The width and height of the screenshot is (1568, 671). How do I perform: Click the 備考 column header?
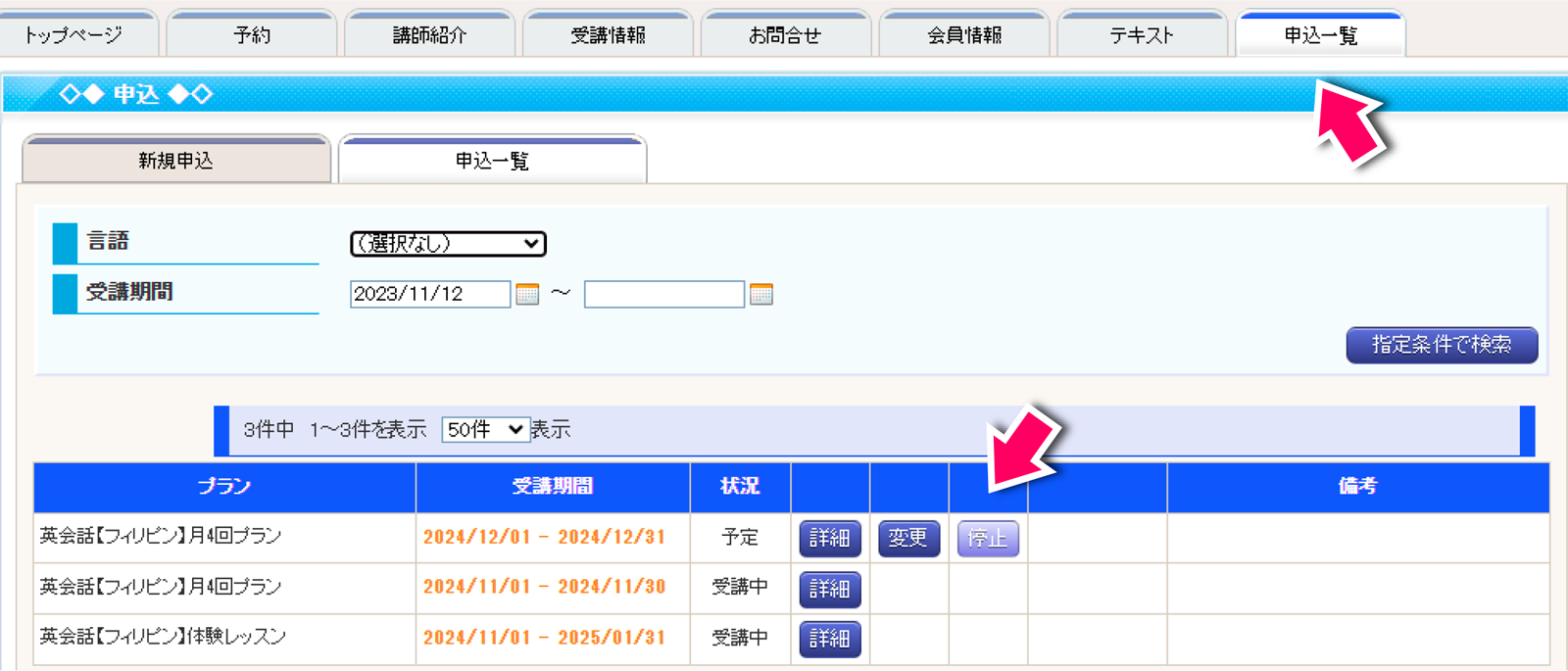coord(1357,487)
